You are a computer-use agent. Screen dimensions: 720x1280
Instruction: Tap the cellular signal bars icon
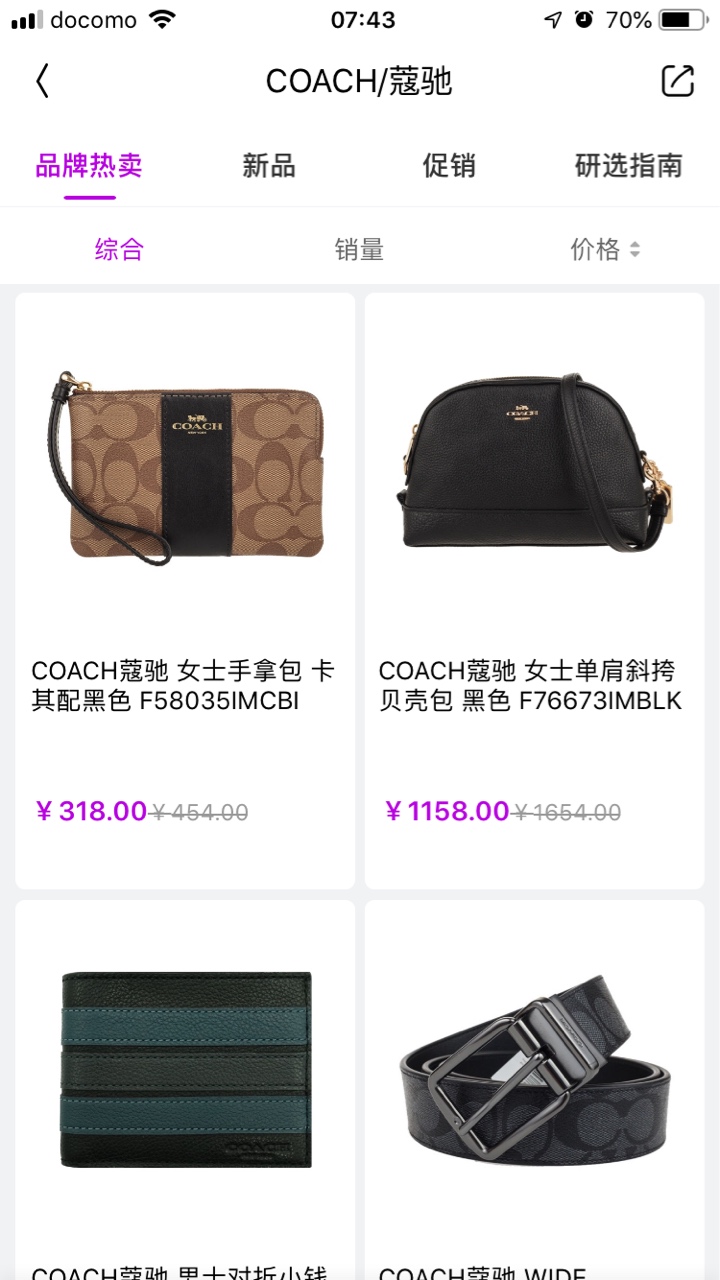[x=27, y=19]
